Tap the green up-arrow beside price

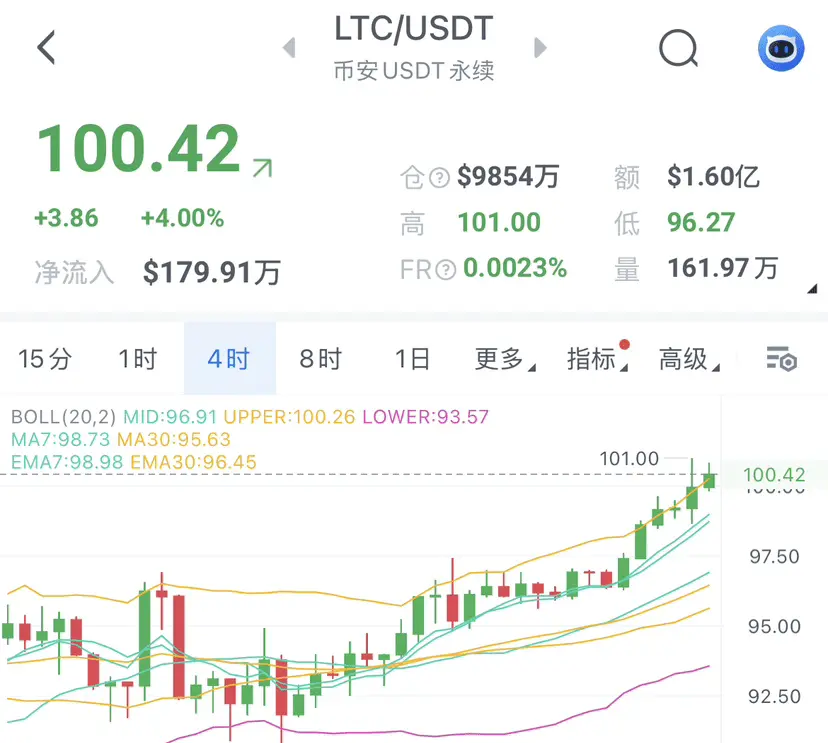coord(262,168)
